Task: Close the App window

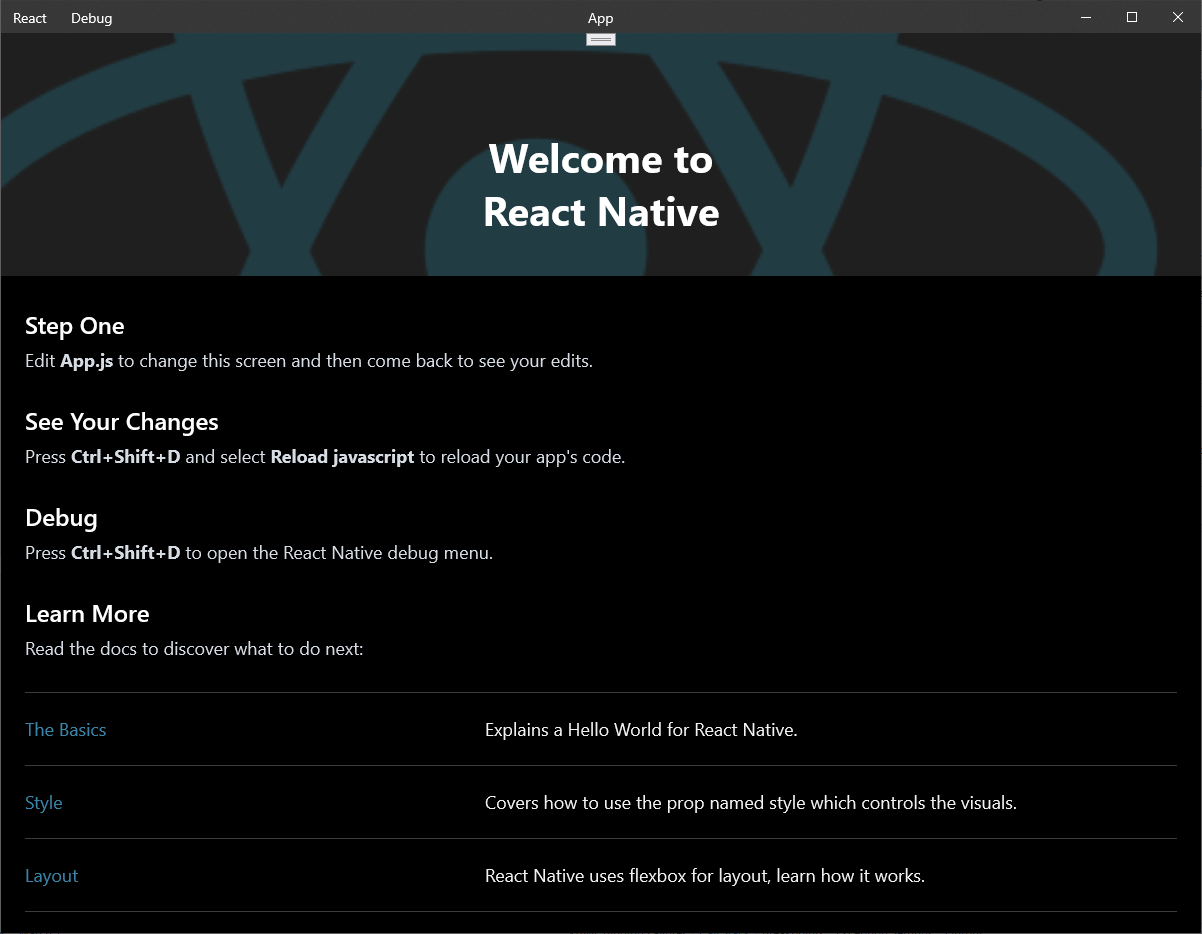Action: (x=1178, y=17)
